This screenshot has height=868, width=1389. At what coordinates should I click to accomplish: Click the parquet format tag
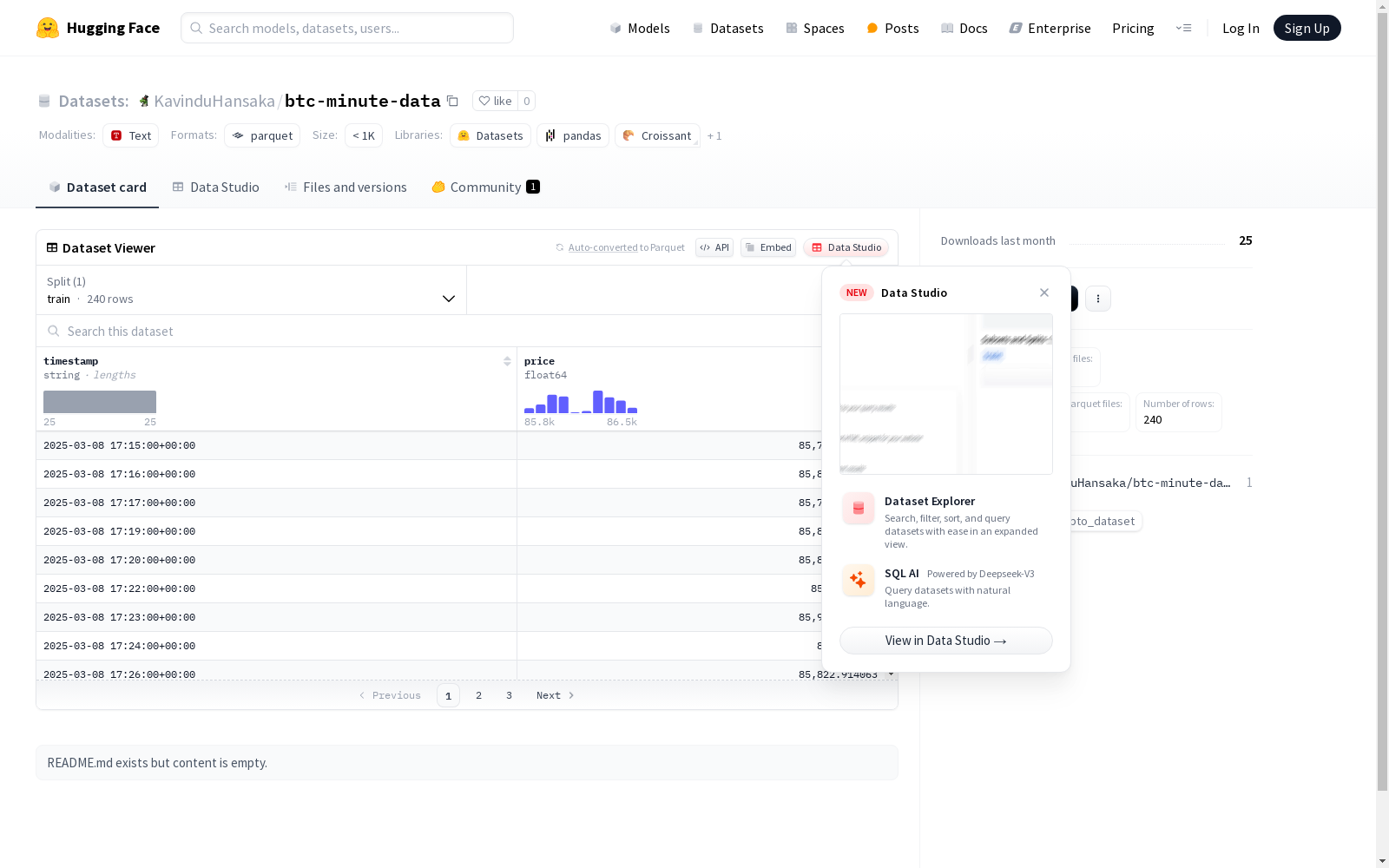pos(262,135)
